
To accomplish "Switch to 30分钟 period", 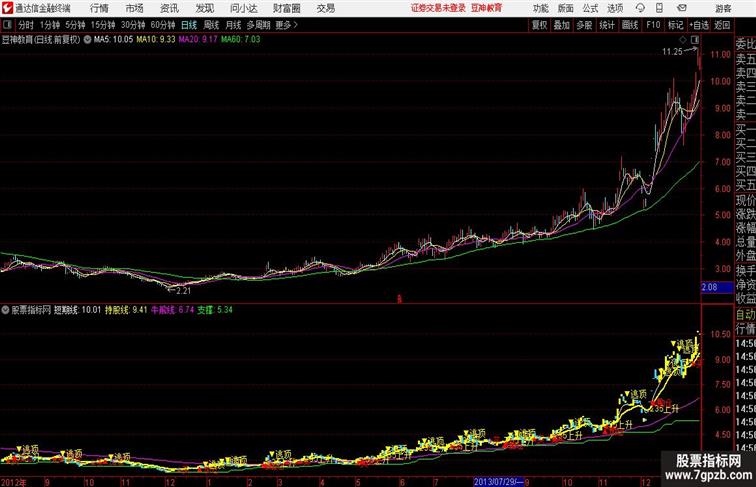I will [133, 25].
